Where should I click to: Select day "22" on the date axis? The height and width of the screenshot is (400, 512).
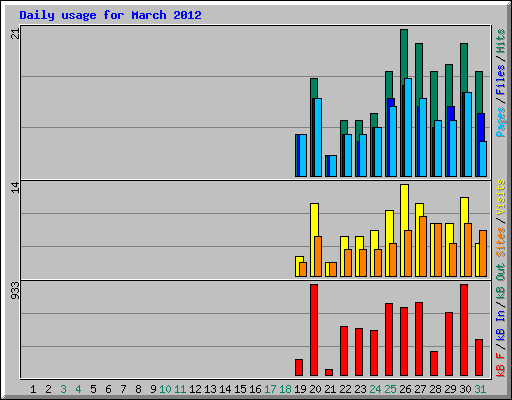[x=345, y=389]
